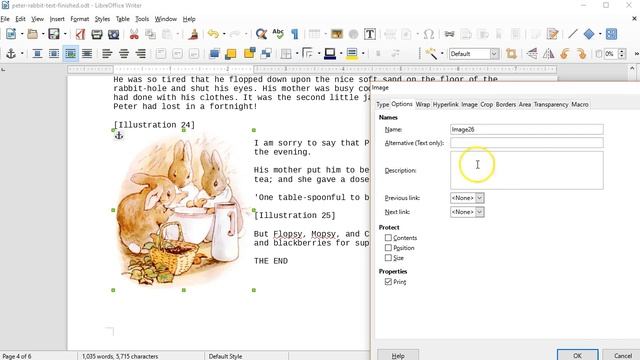Open image Filter wand tool
Image resolution: width=640 pixels, height=360 pixels.
pos(431,53)
